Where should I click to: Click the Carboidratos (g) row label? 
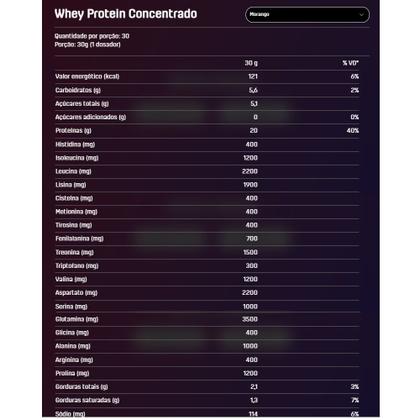(78, 90)
